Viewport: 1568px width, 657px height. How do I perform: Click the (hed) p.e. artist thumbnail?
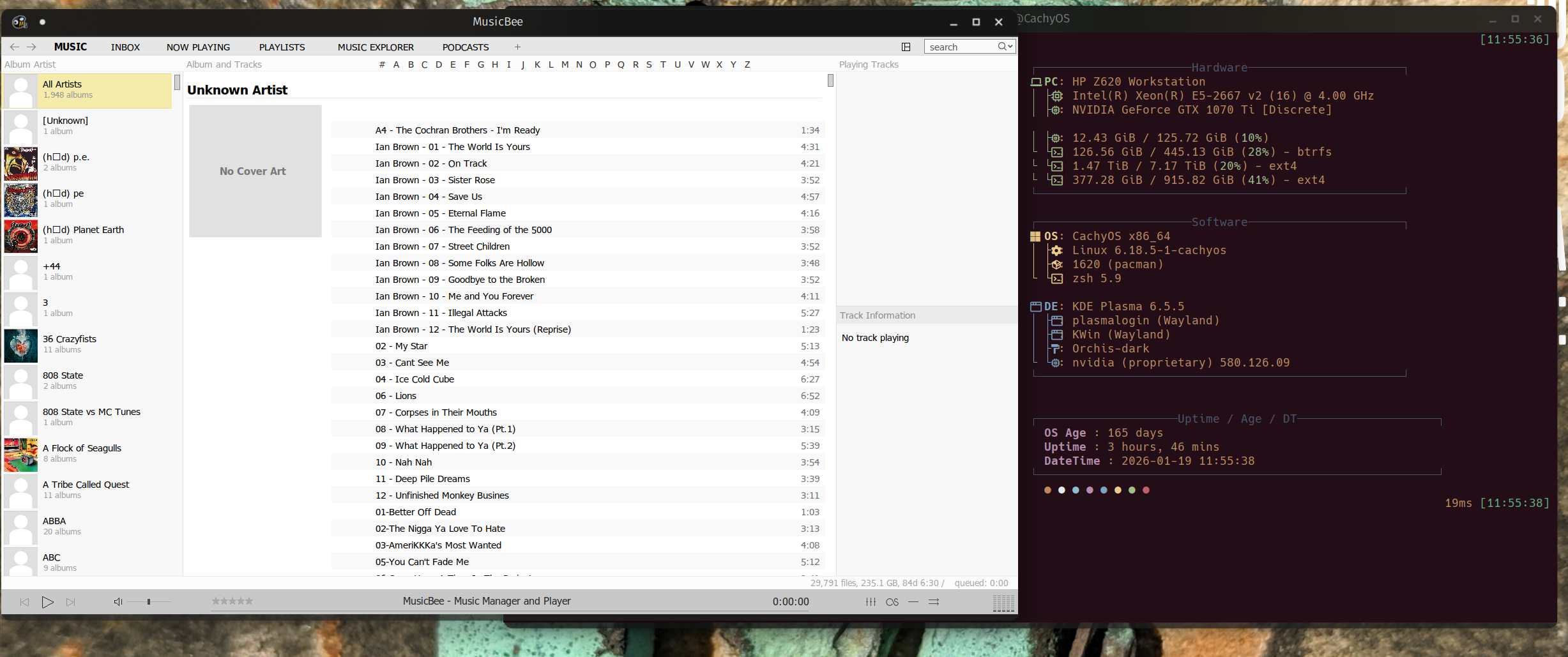[x=21, y=163]
